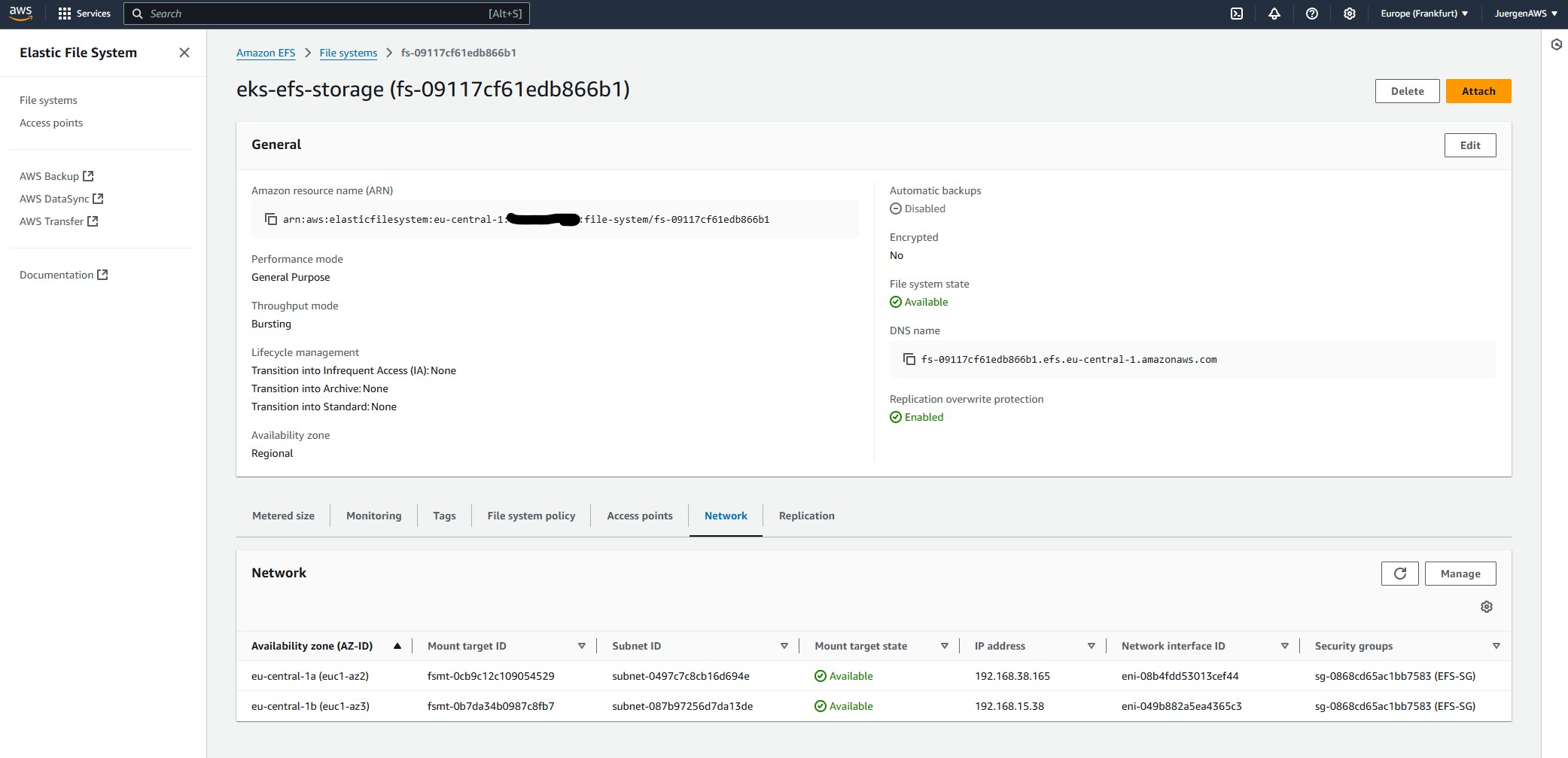
Task: Open account settings gear in top bar
Action: click(1350, 13)
